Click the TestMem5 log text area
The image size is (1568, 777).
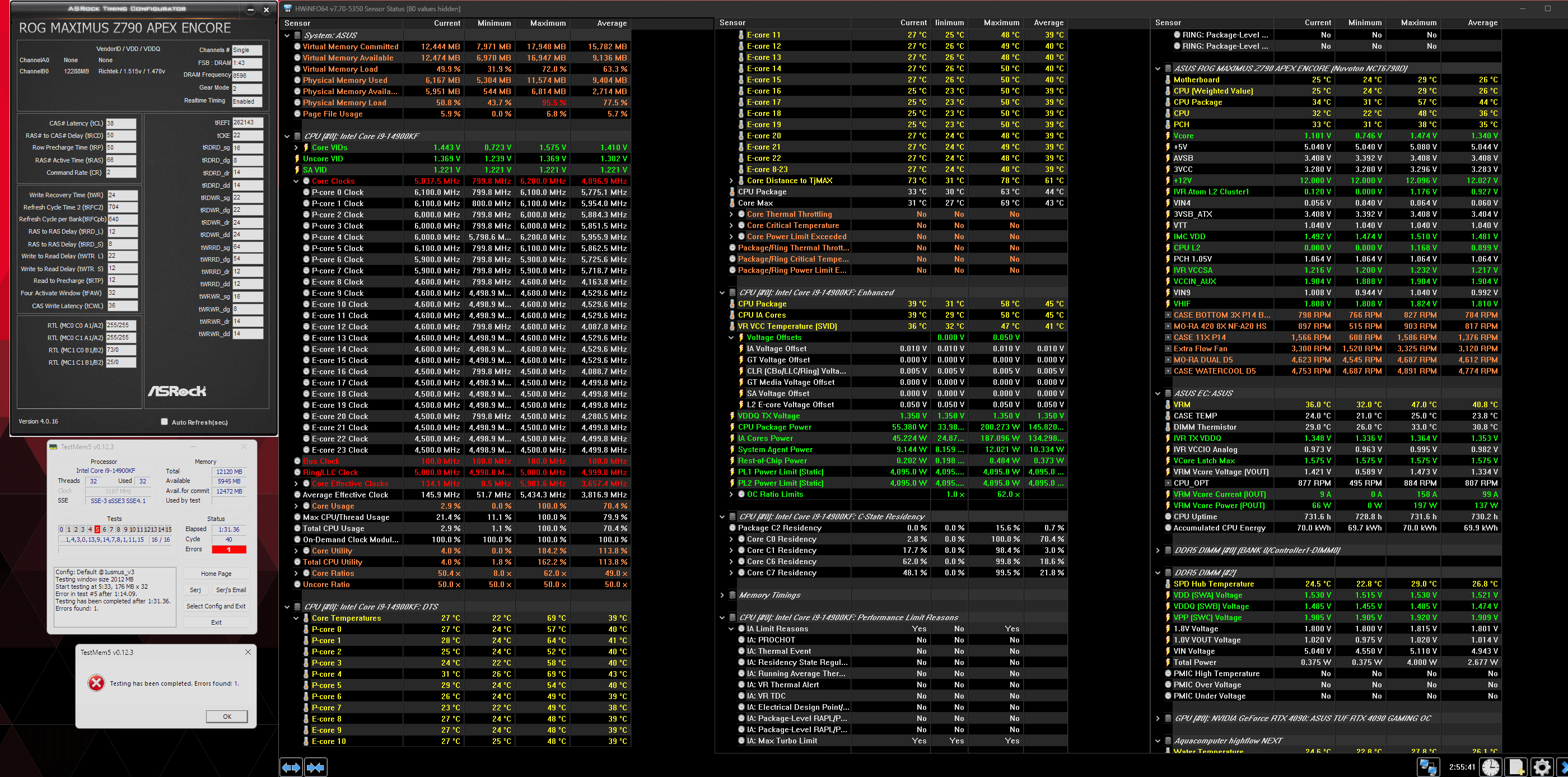pyautogui.click(x=115, y=597)
